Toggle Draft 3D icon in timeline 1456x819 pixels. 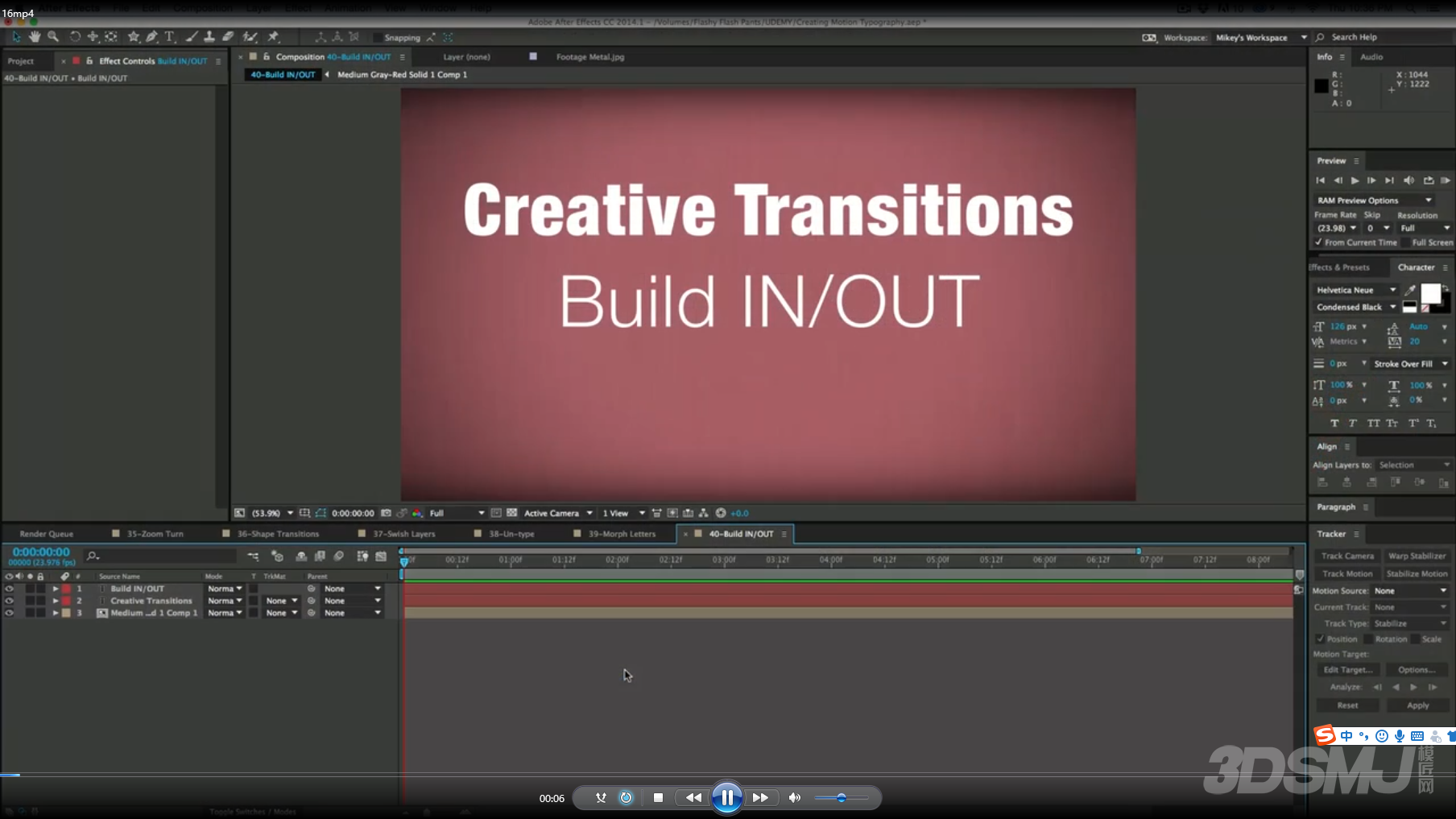[x=278, y=556]
